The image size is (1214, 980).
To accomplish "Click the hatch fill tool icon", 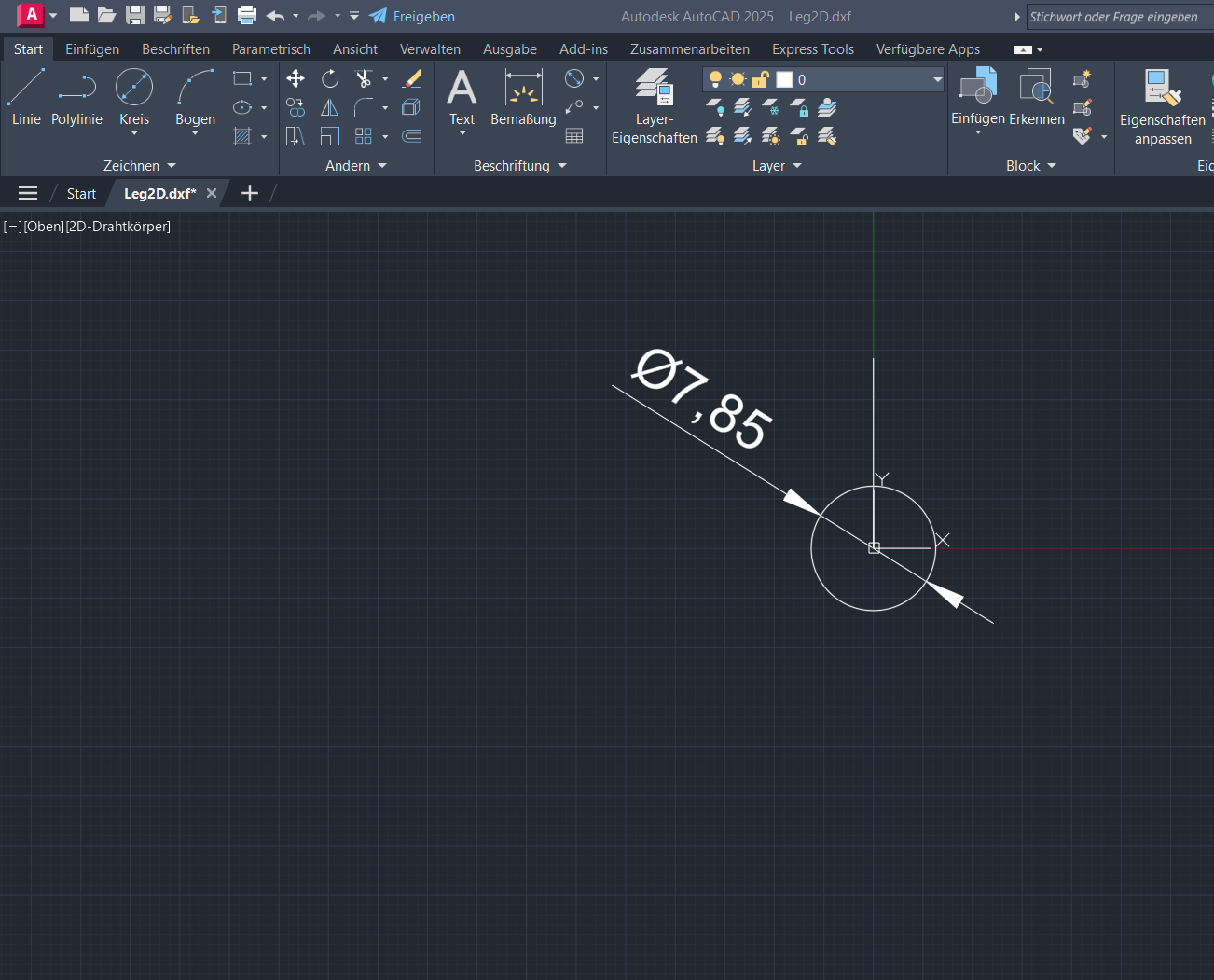I will coord(242,136).
